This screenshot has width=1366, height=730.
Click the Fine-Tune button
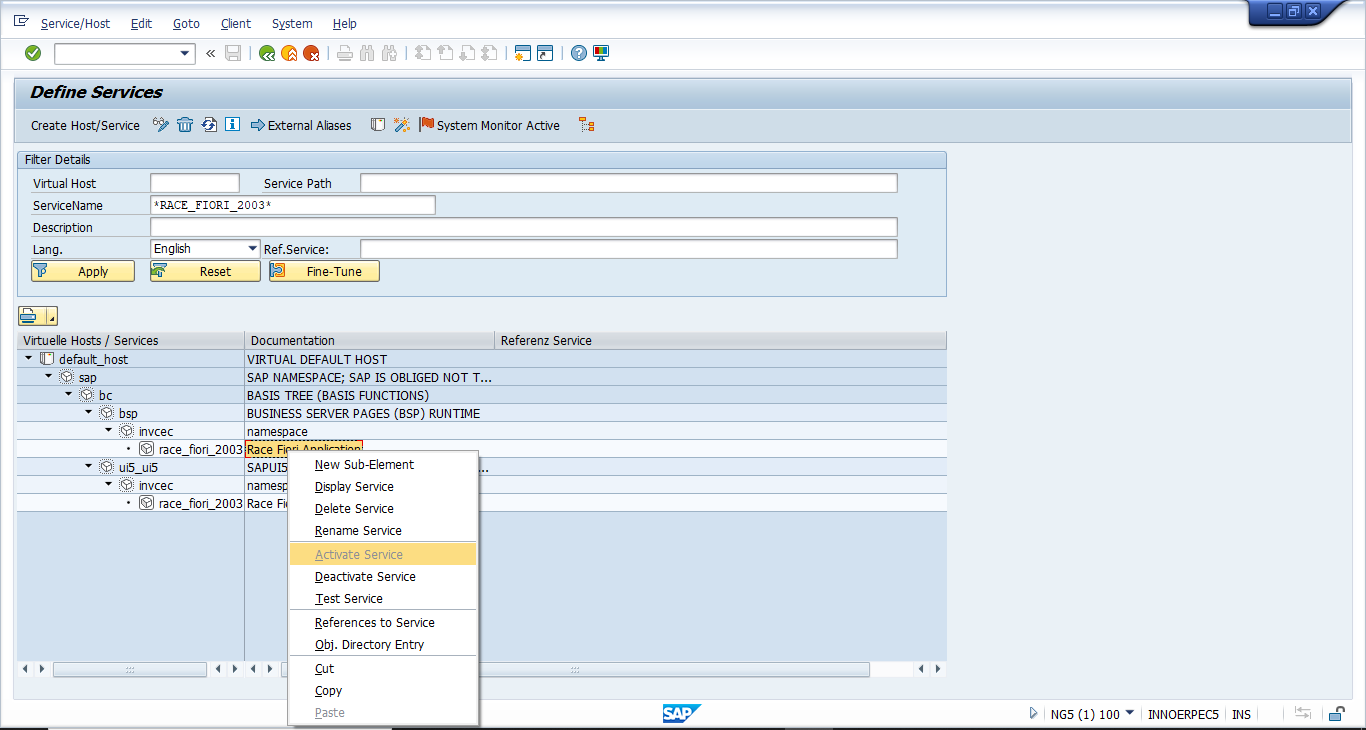pyautogui.click(x=324, y=271)
